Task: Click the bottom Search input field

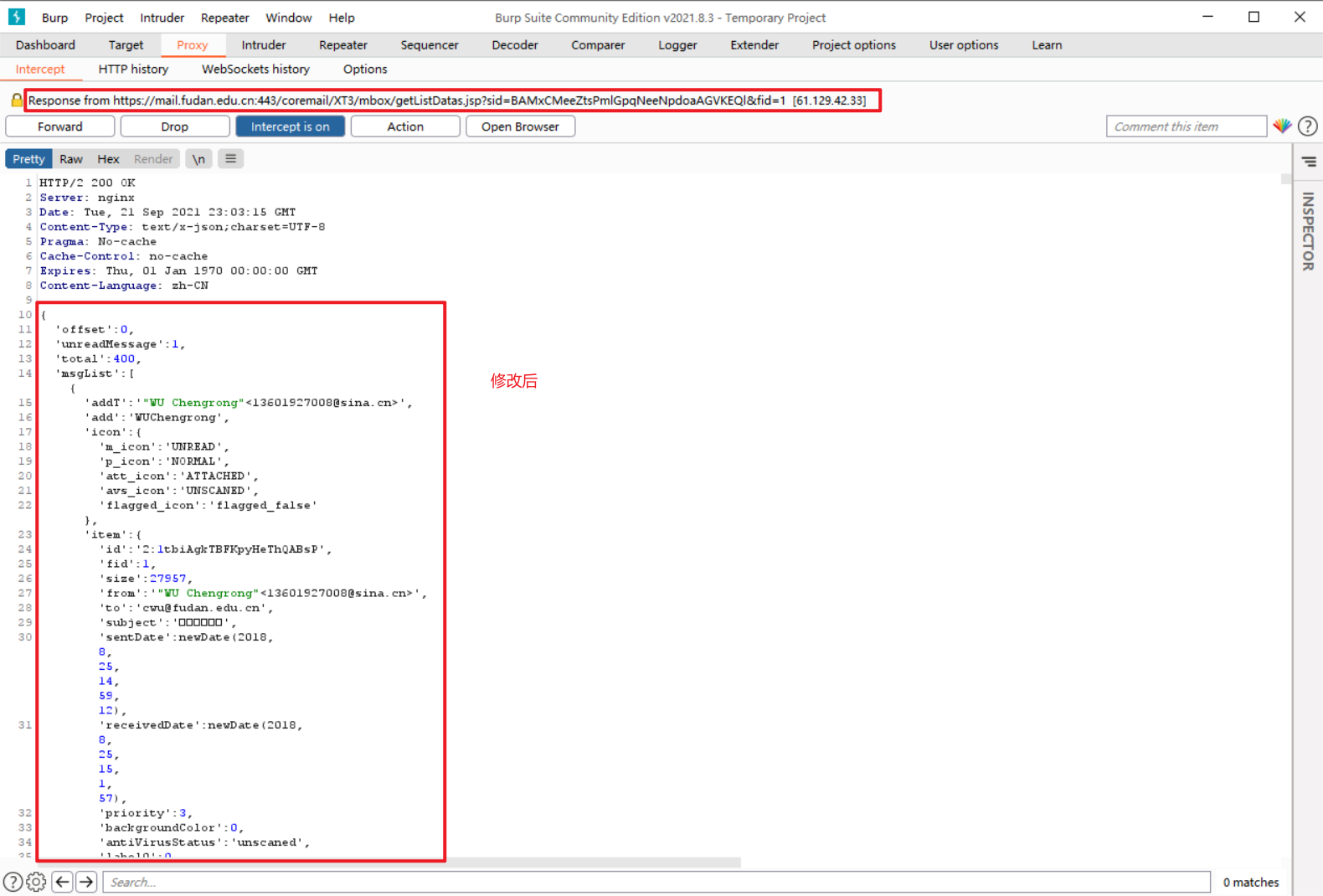Action: (656, 882)
